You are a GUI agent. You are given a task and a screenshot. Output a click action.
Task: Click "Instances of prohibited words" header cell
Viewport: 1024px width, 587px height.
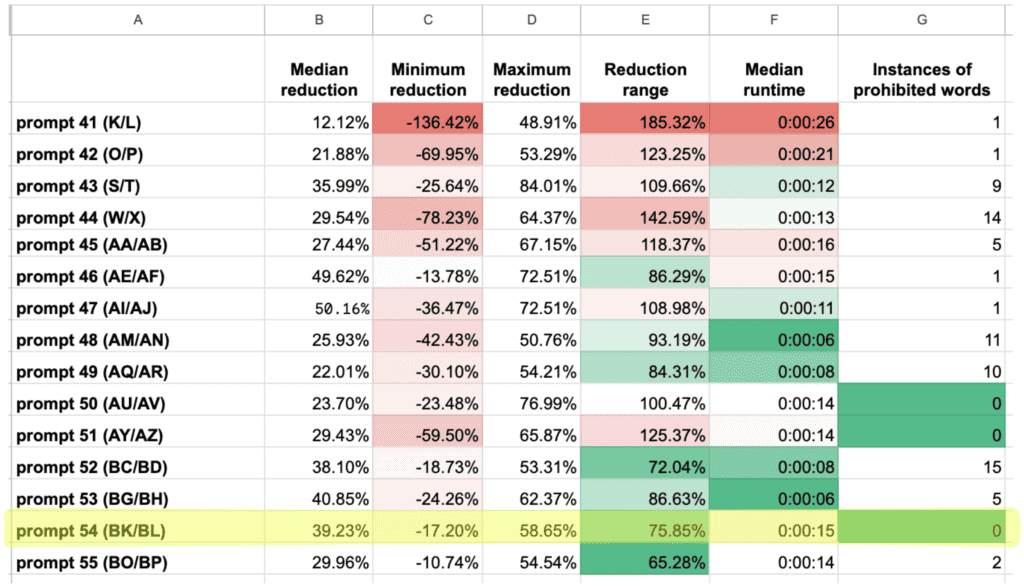pos(921,79)
